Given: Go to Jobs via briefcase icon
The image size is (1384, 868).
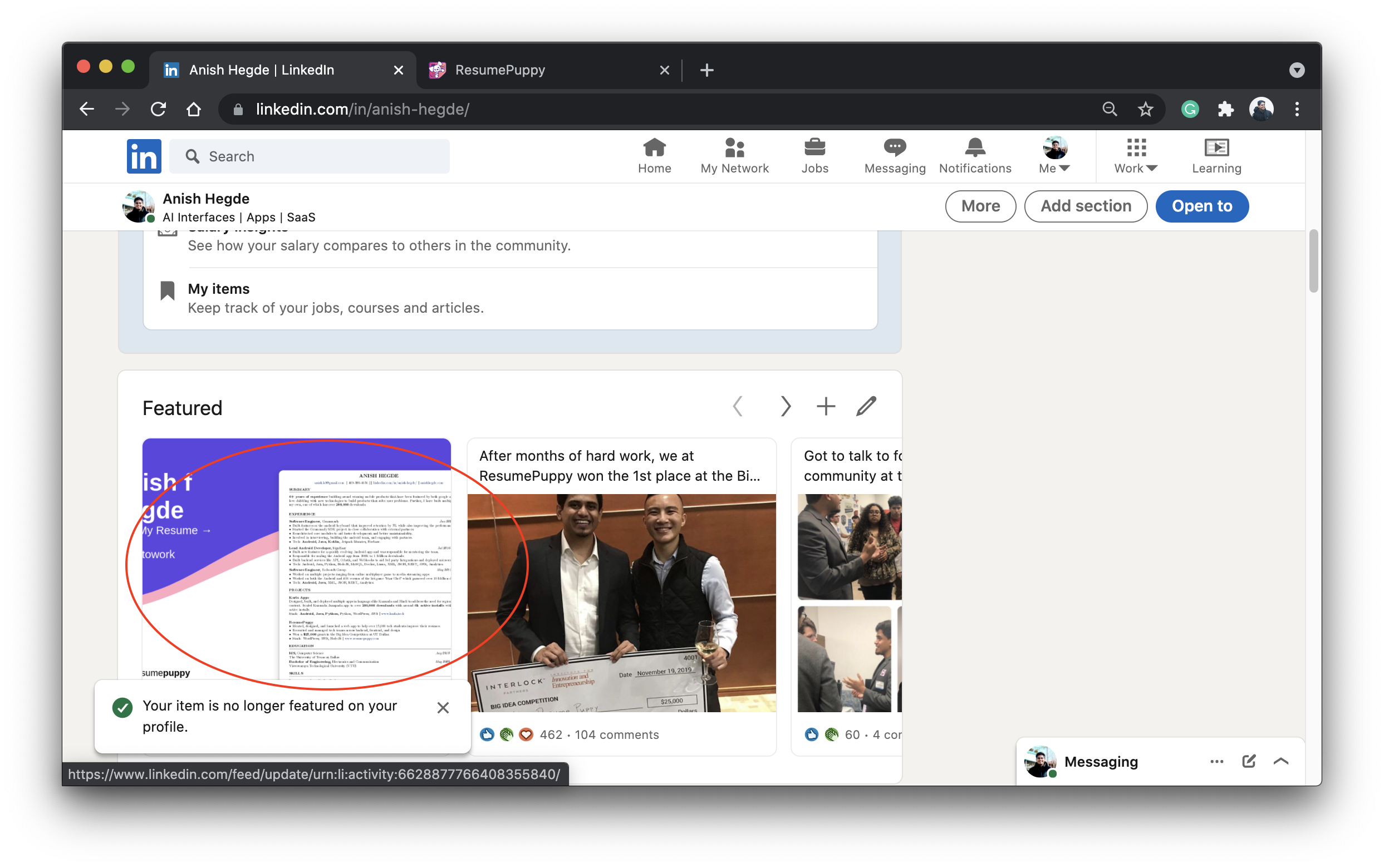Looking at the screenshot, I should pyautogui.click(x=814, y=156).
